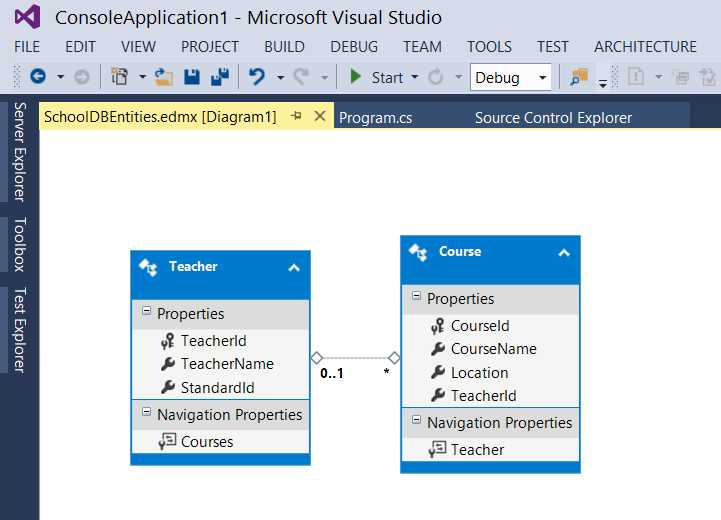Open the FILE menu
The height and width of the screenshot is (520, 721).
coord(27,47)
